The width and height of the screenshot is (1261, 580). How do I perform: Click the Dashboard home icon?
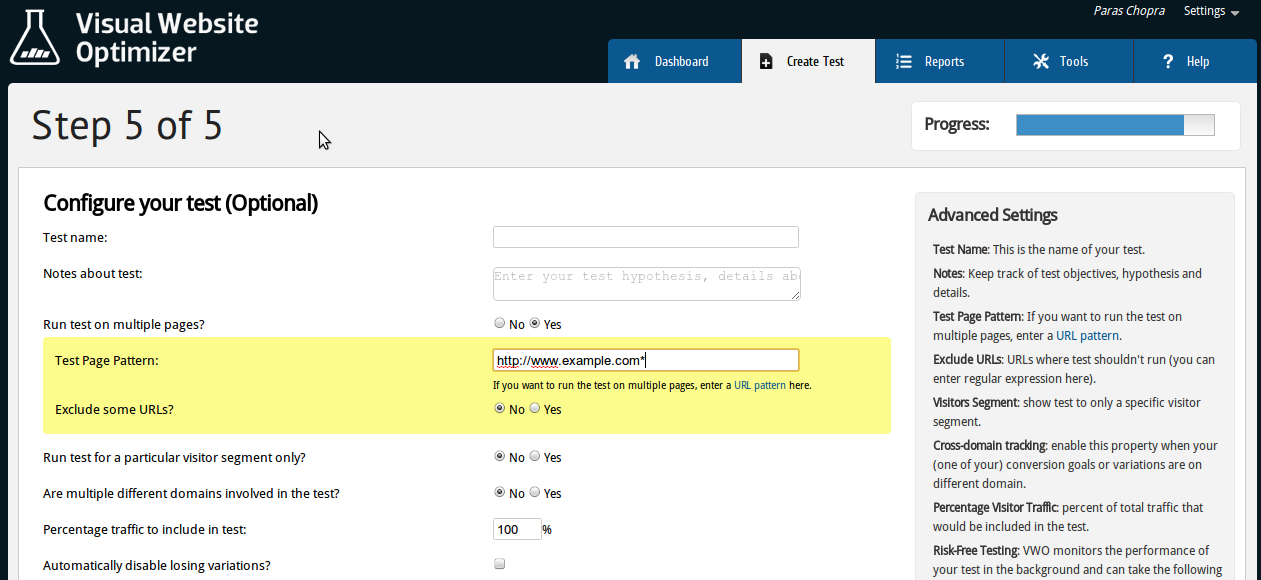pos(632,61)
